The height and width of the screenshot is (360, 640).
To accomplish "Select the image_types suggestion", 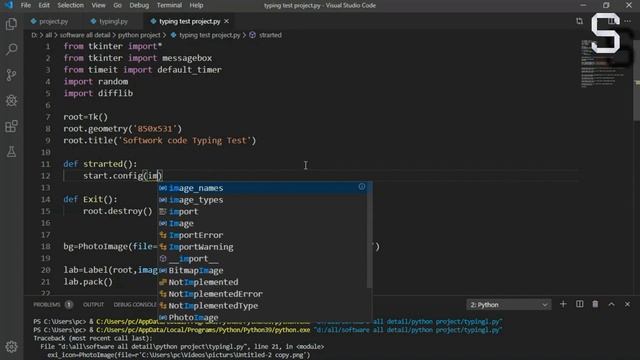I will 262,200.
